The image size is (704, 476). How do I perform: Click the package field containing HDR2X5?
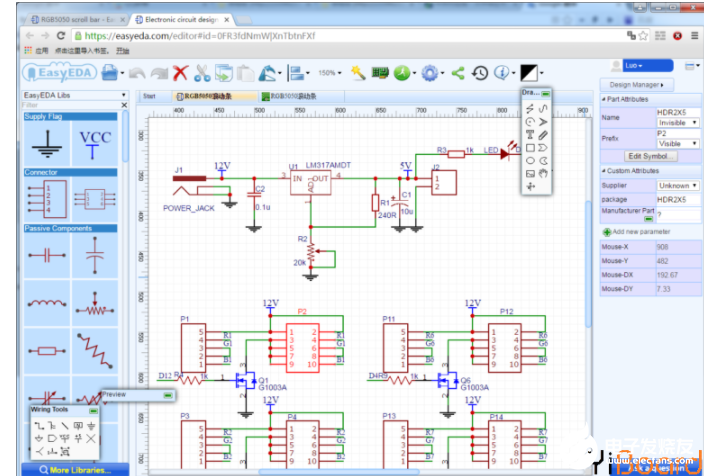(678, 200)
